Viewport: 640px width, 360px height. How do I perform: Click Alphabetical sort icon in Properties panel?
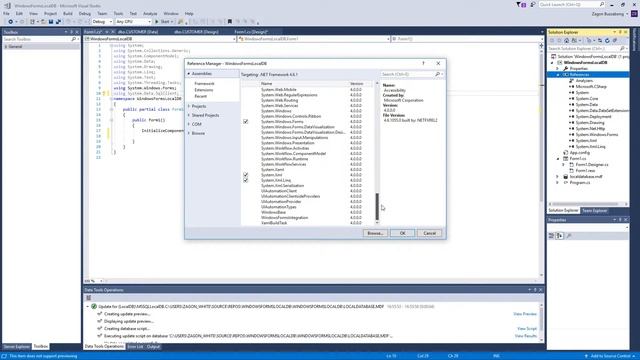click(560, 236)
